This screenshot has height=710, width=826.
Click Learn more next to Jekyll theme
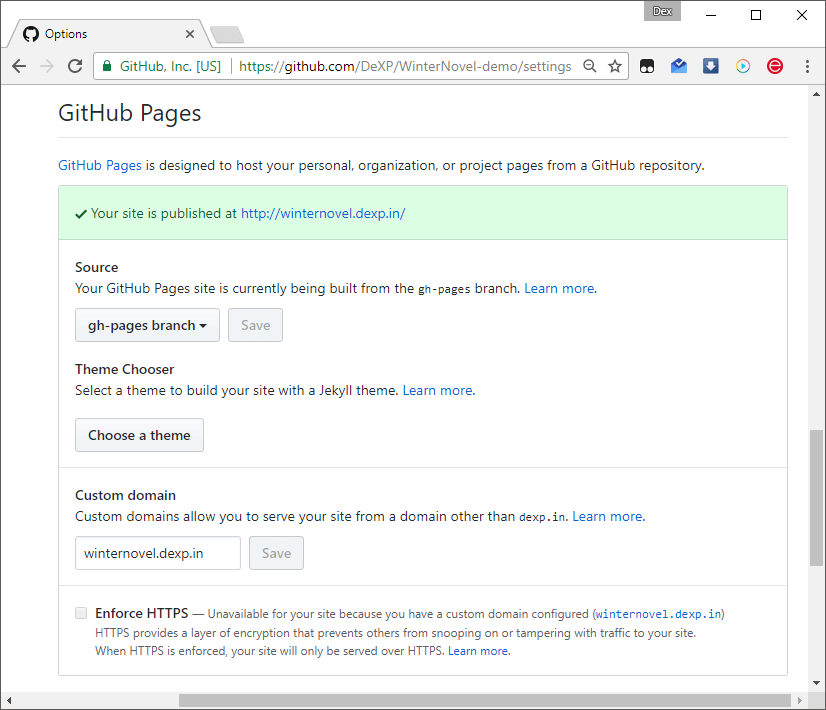(x=437, y=390)
